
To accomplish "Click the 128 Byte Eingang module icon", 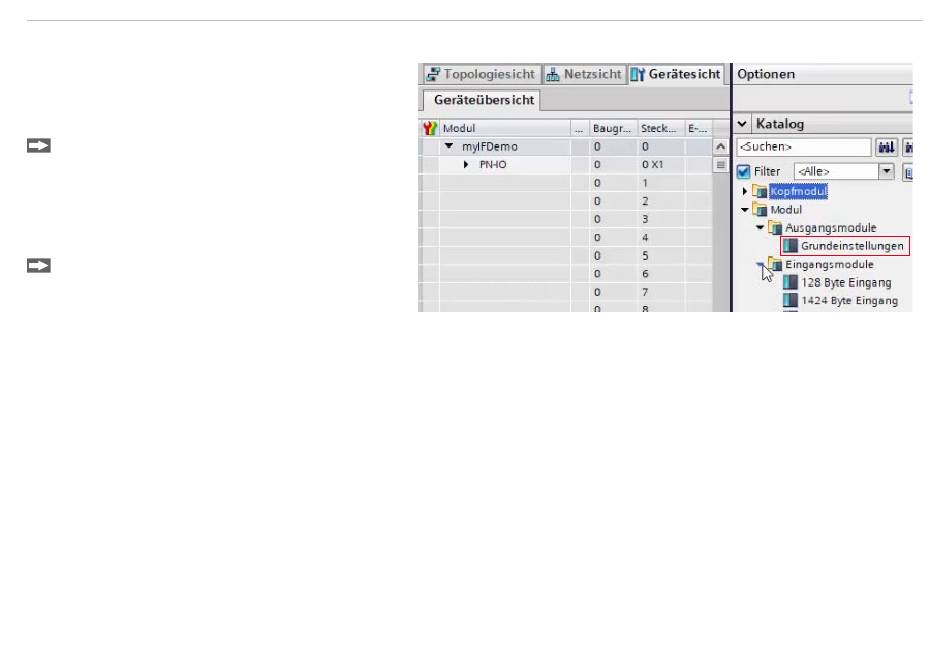I will (x=790, y=282).
